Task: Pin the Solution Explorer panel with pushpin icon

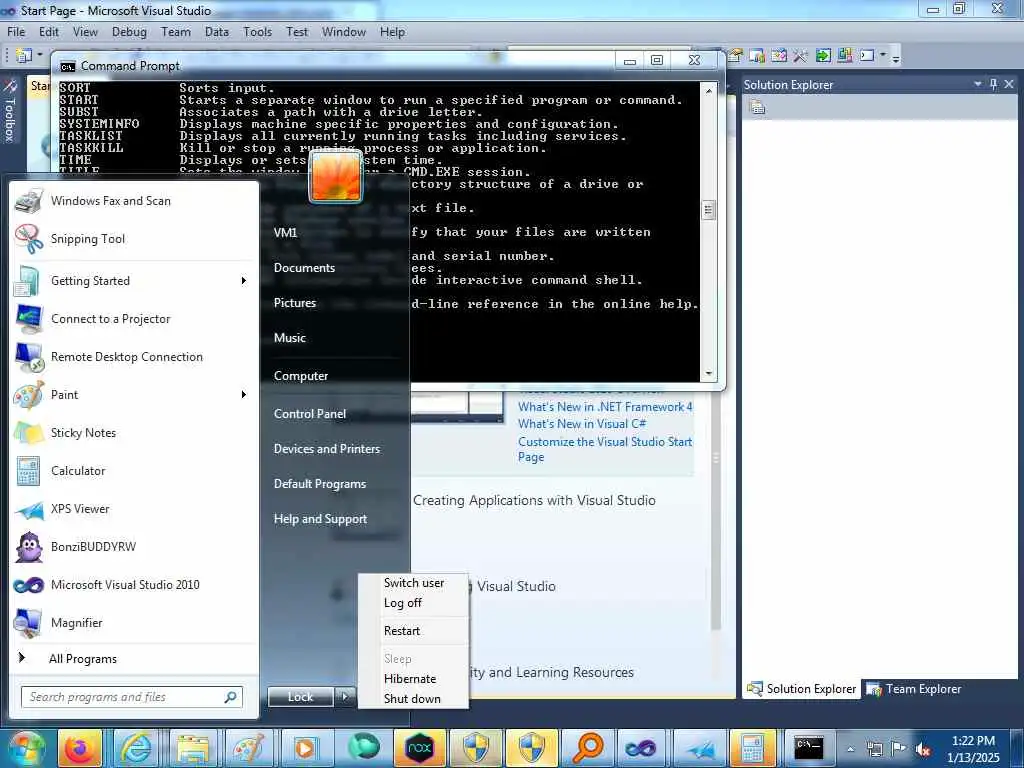Action: pyautogui.click(x=993, y=84)
